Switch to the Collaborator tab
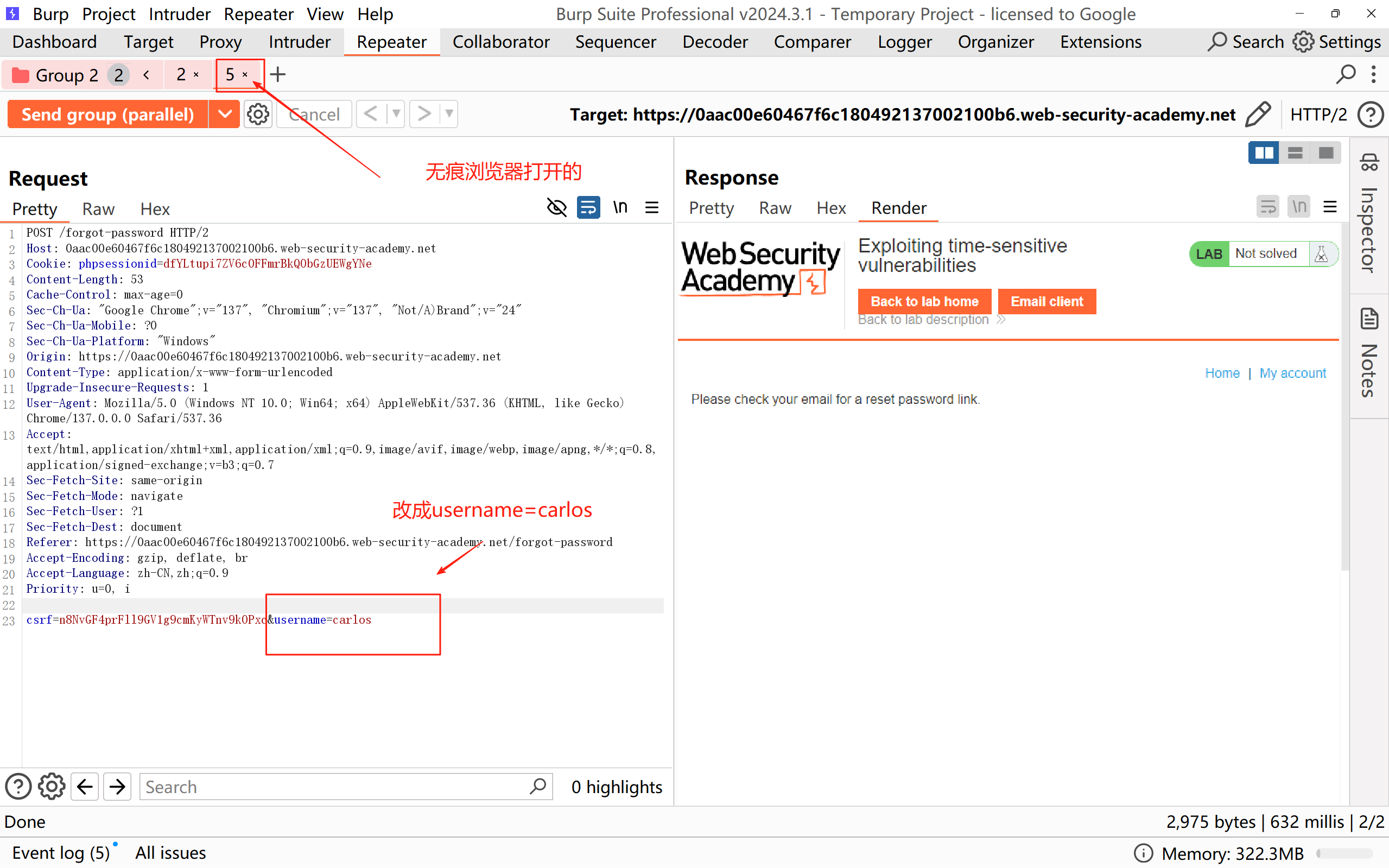 pyautogui.click(x=500, y=42)
